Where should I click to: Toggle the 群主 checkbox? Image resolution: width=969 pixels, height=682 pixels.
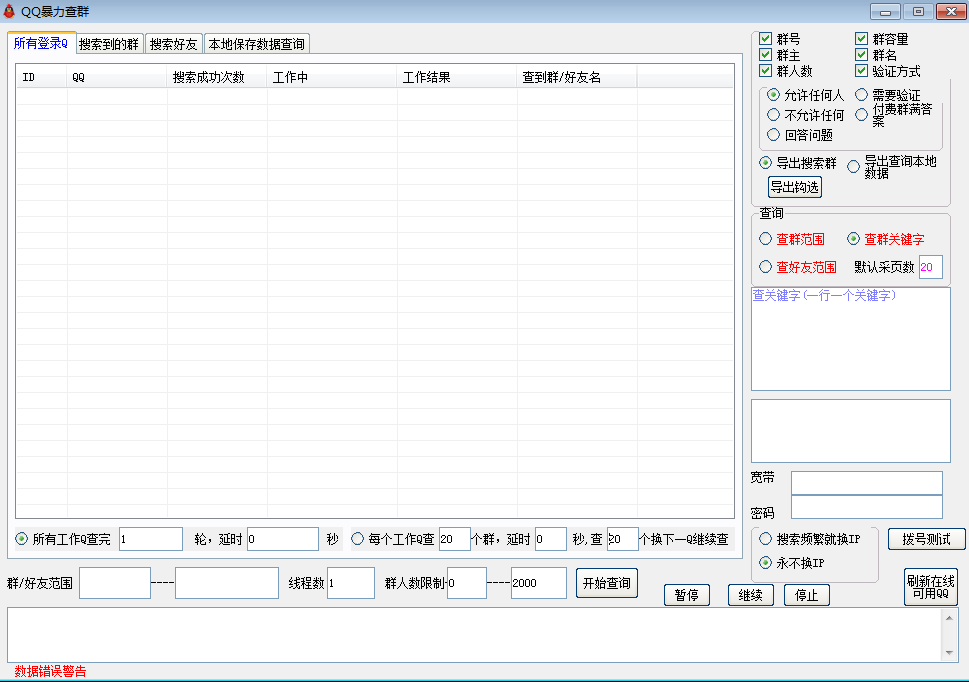[765, 55]
